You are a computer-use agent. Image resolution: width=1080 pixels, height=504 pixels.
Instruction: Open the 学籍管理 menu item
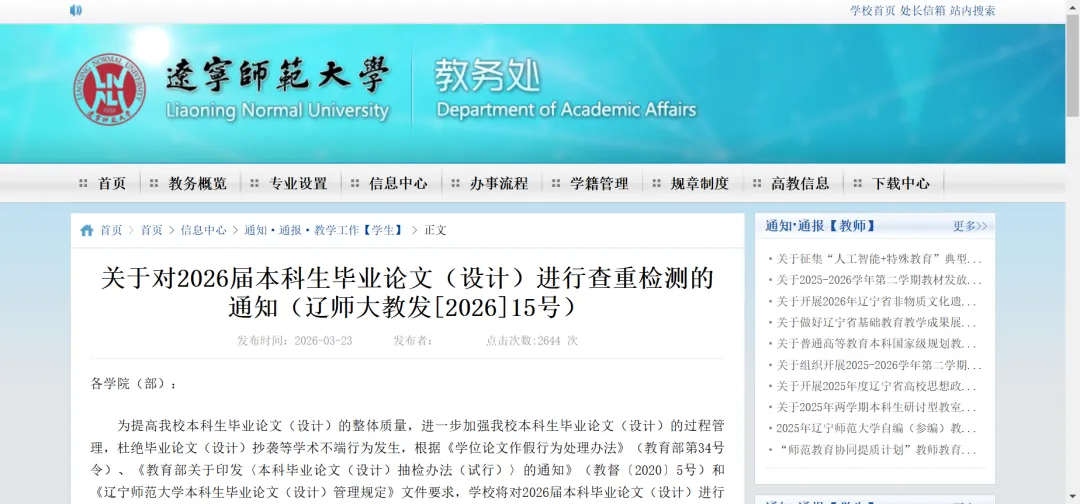coord(599,183)
